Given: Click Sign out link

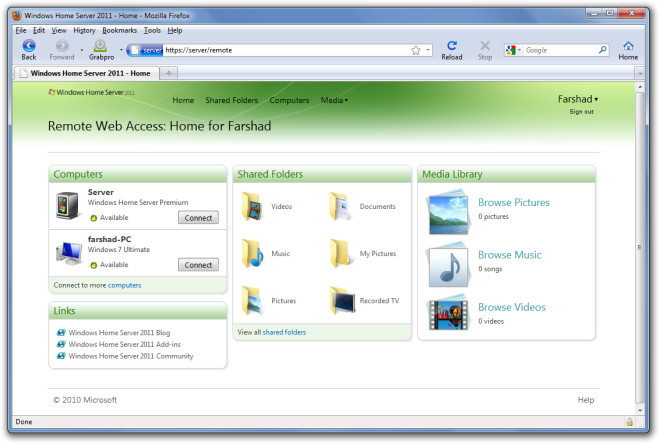Looking at the screenshot, I should click(581, 112).
